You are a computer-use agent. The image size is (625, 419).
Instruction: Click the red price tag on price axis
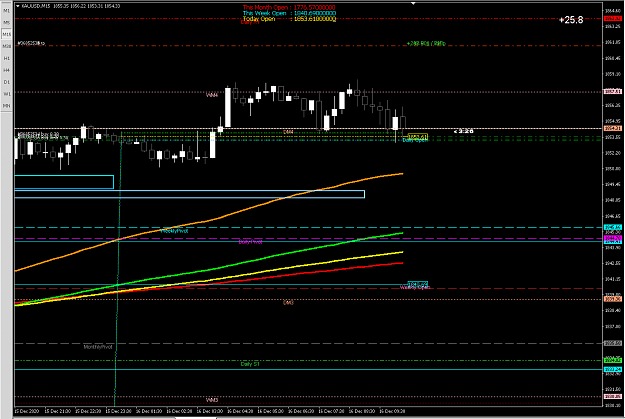(613, 19)
